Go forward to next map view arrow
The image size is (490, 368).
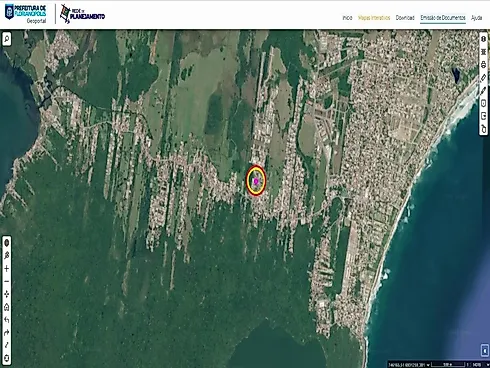(x=7, y=332)
